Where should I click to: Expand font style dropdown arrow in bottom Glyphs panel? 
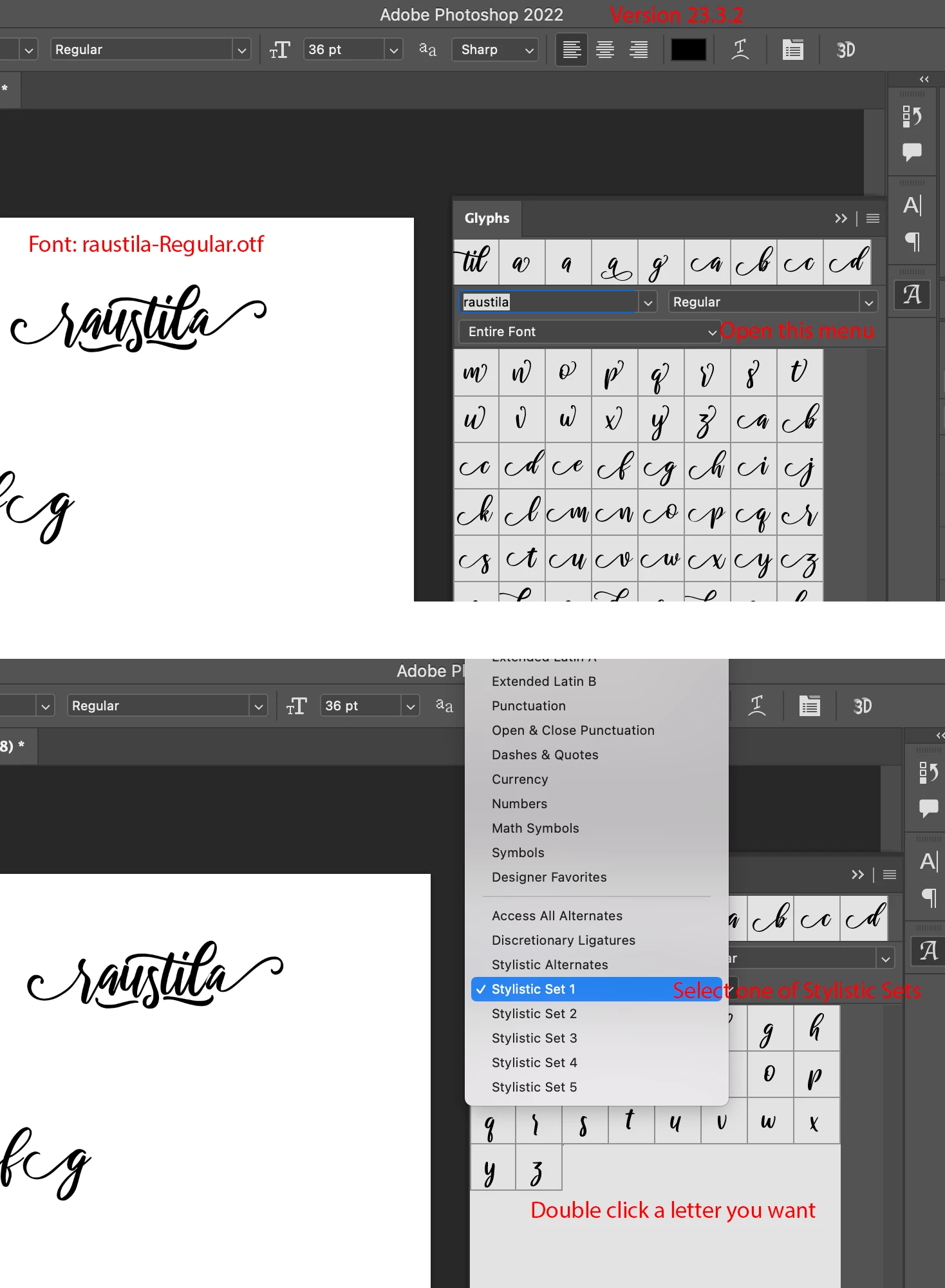pyautogui.click(x=886, y=958)
